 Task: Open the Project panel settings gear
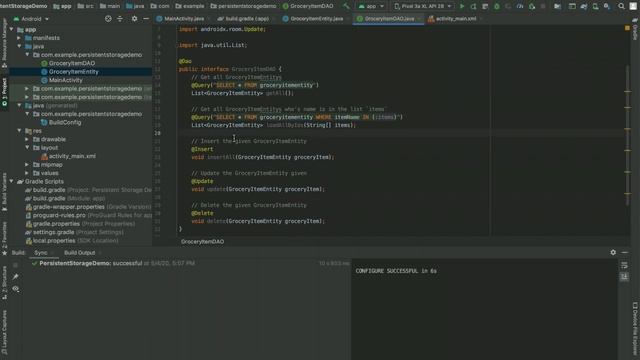134,19
